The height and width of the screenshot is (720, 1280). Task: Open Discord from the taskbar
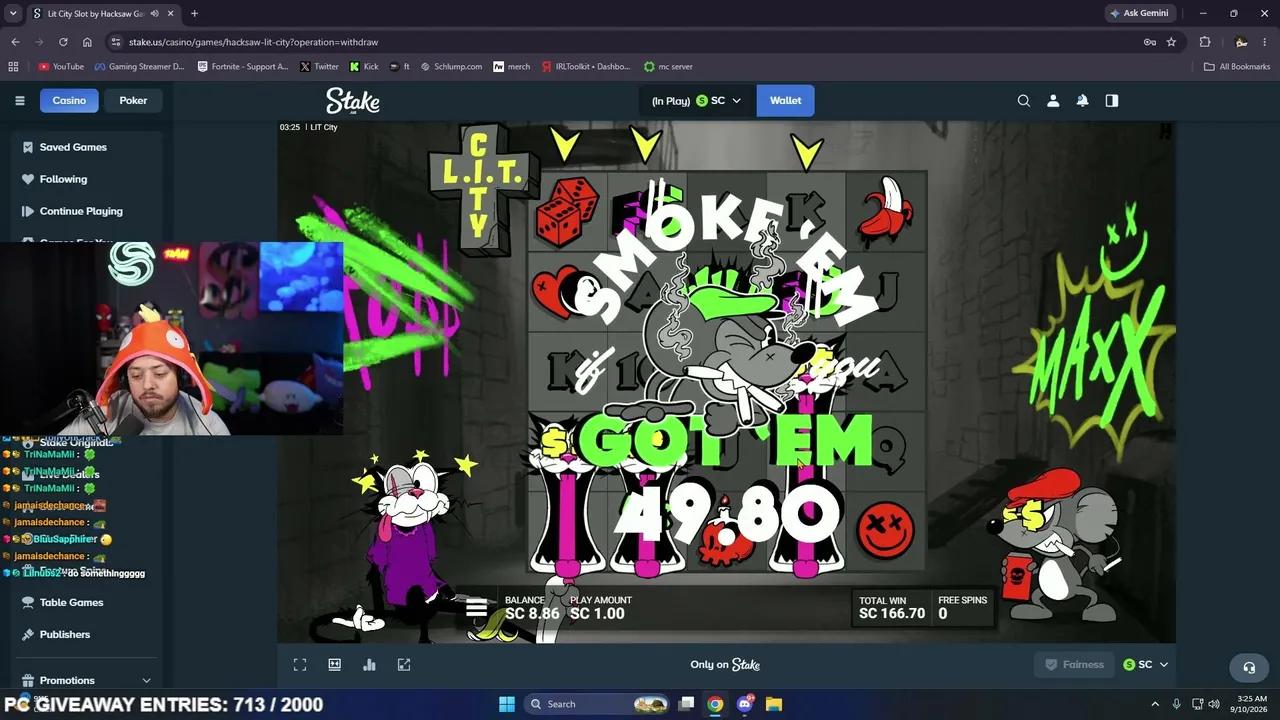click(744, 704)
